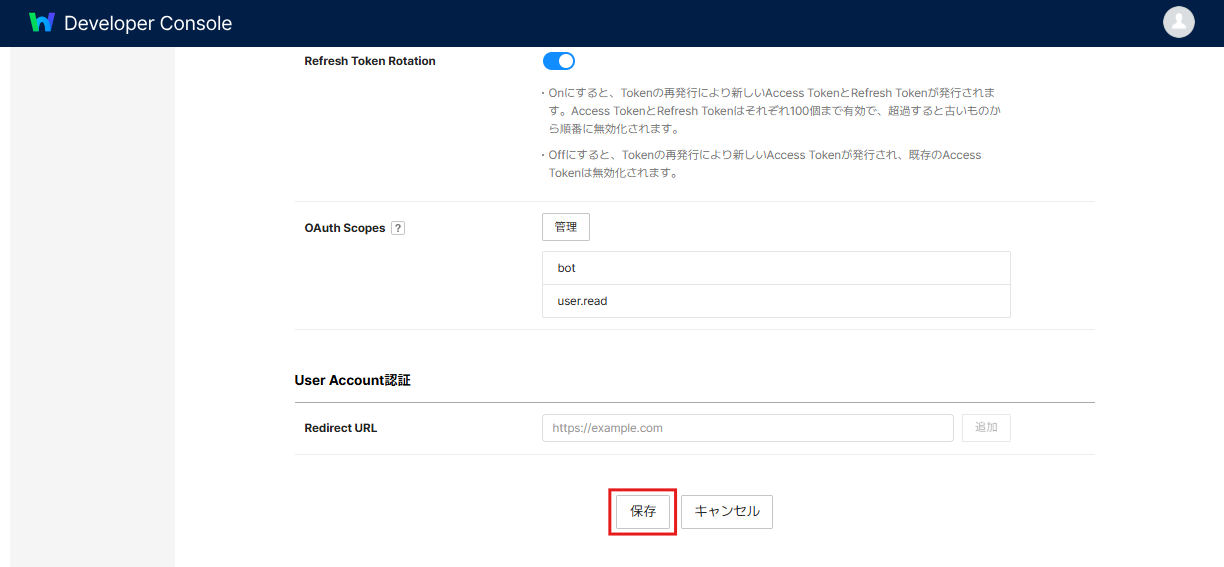This screenshot has width=1224, height=567.
Task: Select the bot scope row
Action: pyautogui.click(x=776, y=268)
